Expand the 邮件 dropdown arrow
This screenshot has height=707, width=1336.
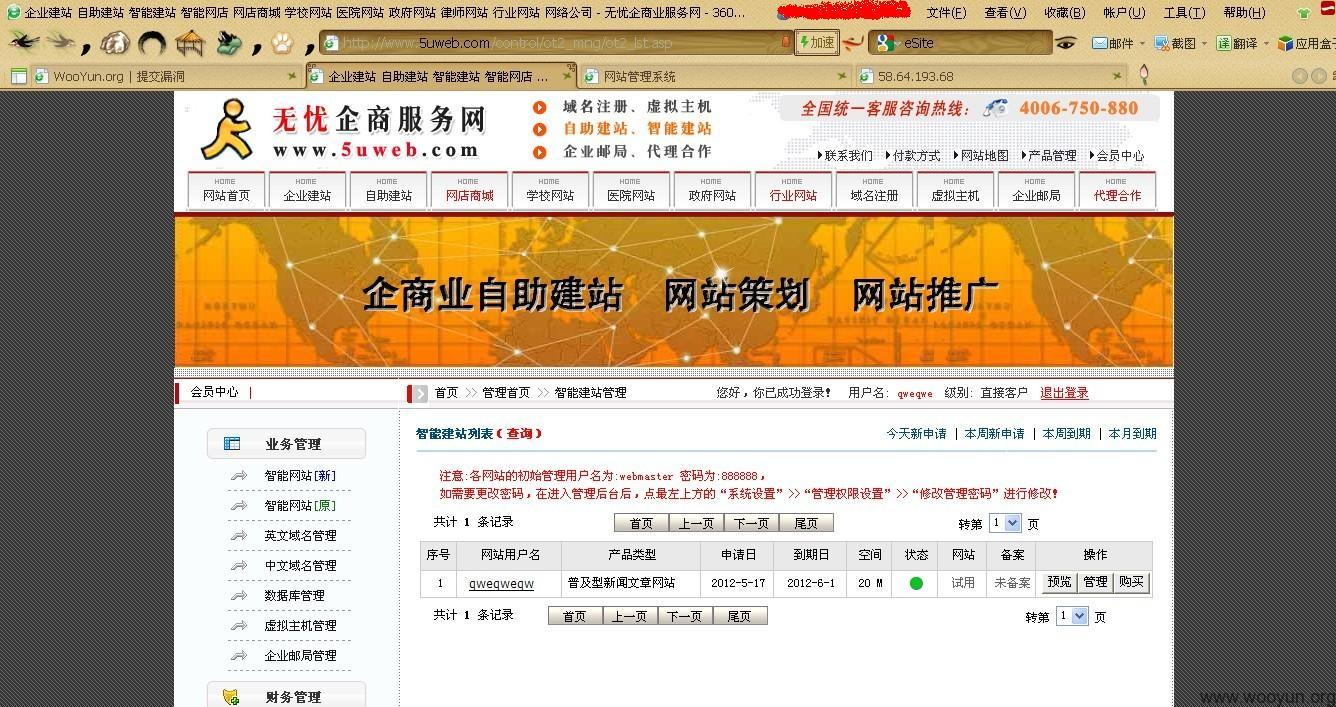pos(1144,44)
